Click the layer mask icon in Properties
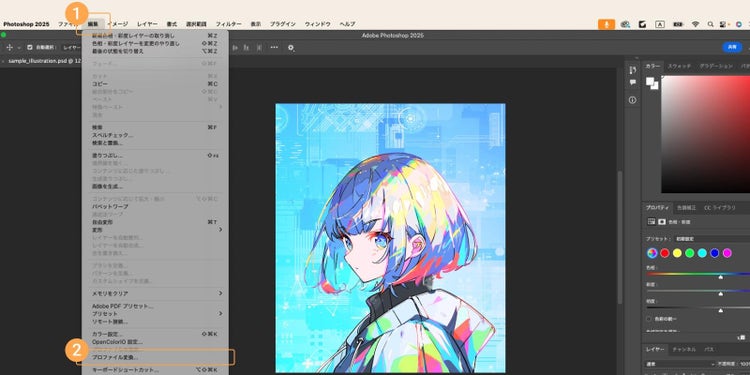The height and width of the screenshot is (375, 750). [x=662, y=222]
